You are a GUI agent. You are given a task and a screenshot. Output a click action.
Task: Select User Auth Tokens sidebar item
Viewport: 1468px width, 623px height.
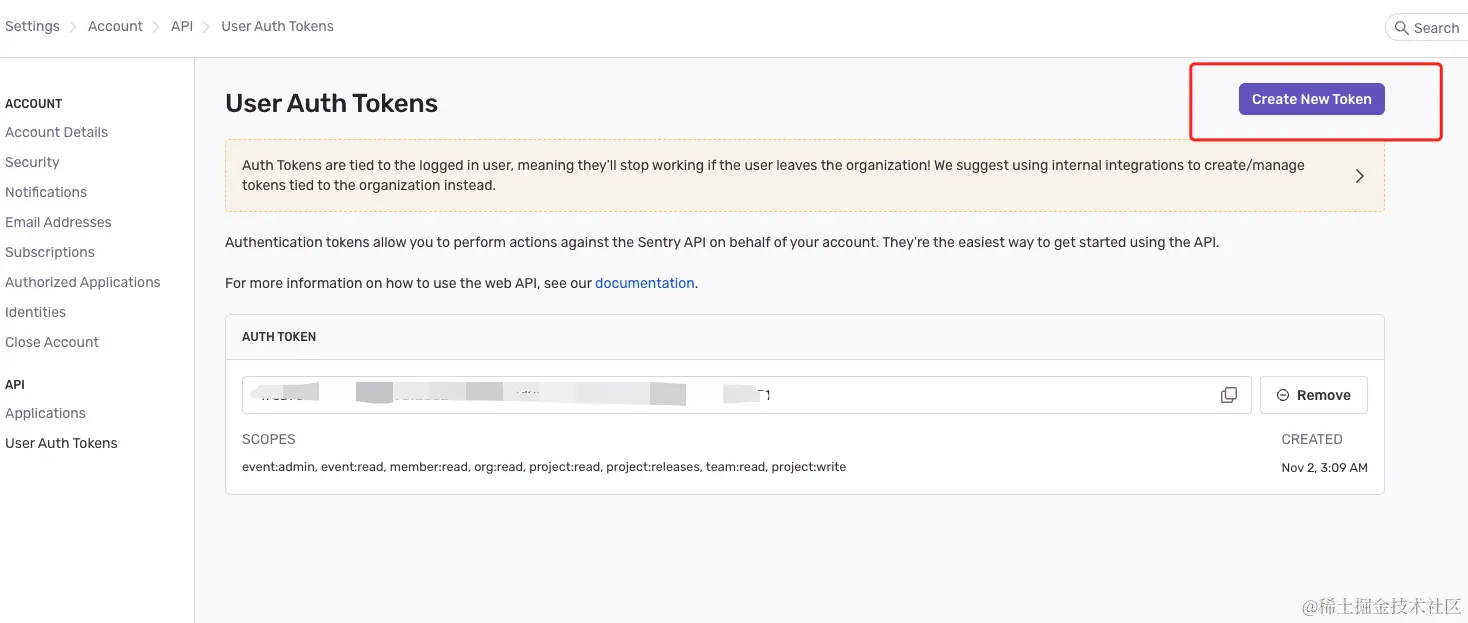[61, 443]
